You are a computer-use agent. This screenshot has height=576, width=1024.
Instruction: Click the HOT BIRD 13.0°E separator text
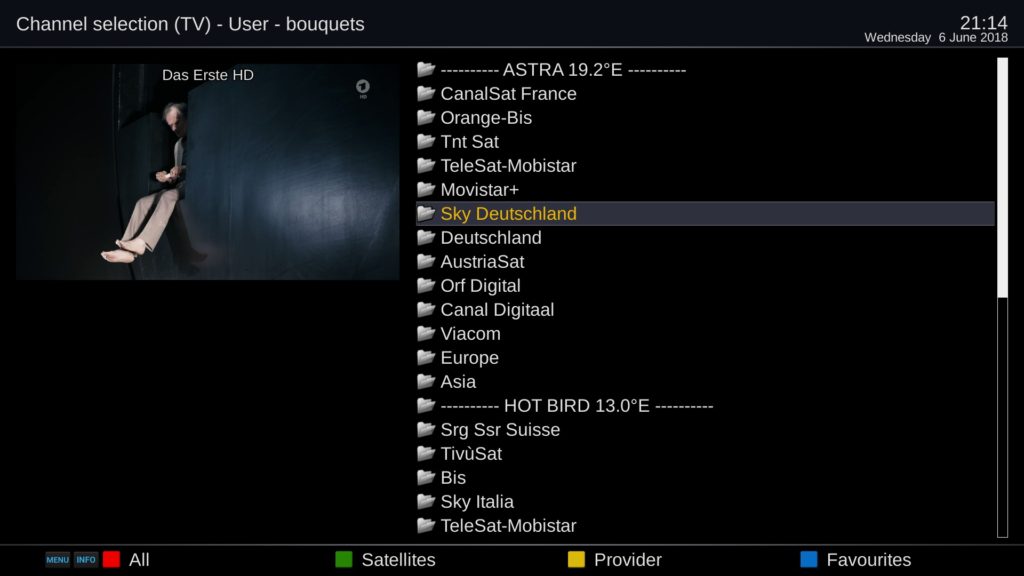point(577,406)
